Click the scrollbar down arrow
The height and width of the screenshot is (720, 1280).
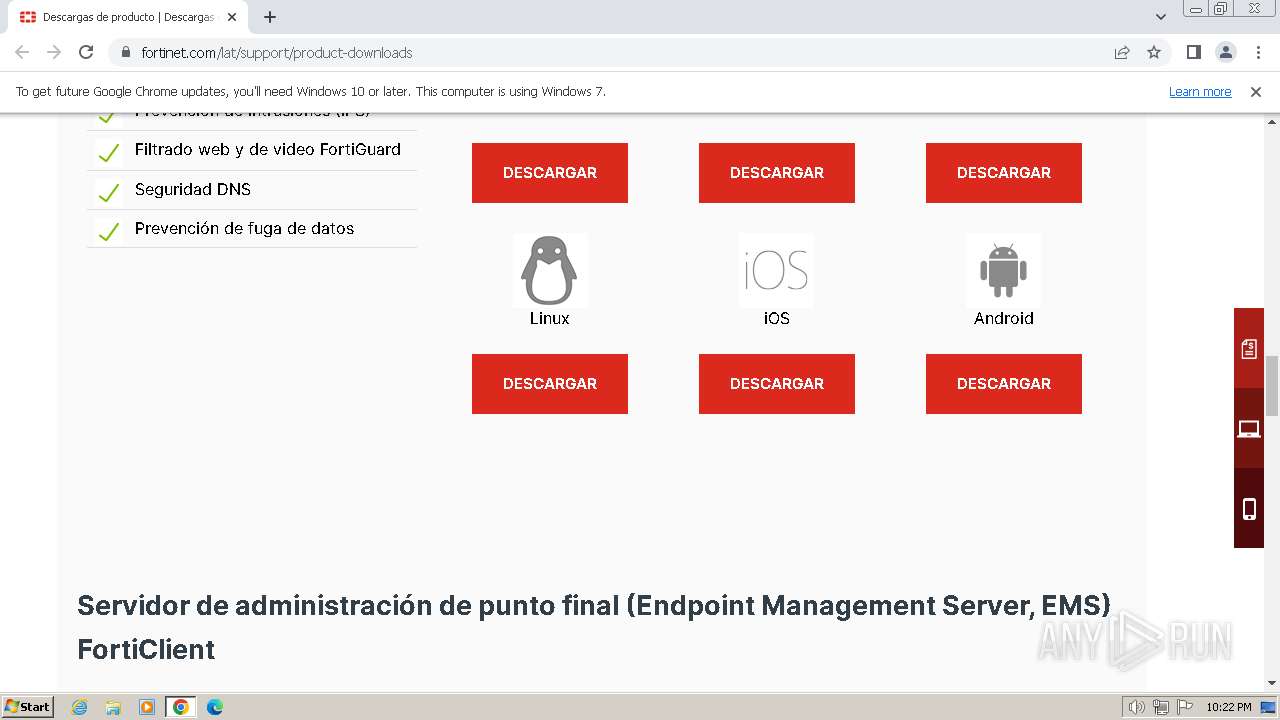click(x=1272, y=684)
